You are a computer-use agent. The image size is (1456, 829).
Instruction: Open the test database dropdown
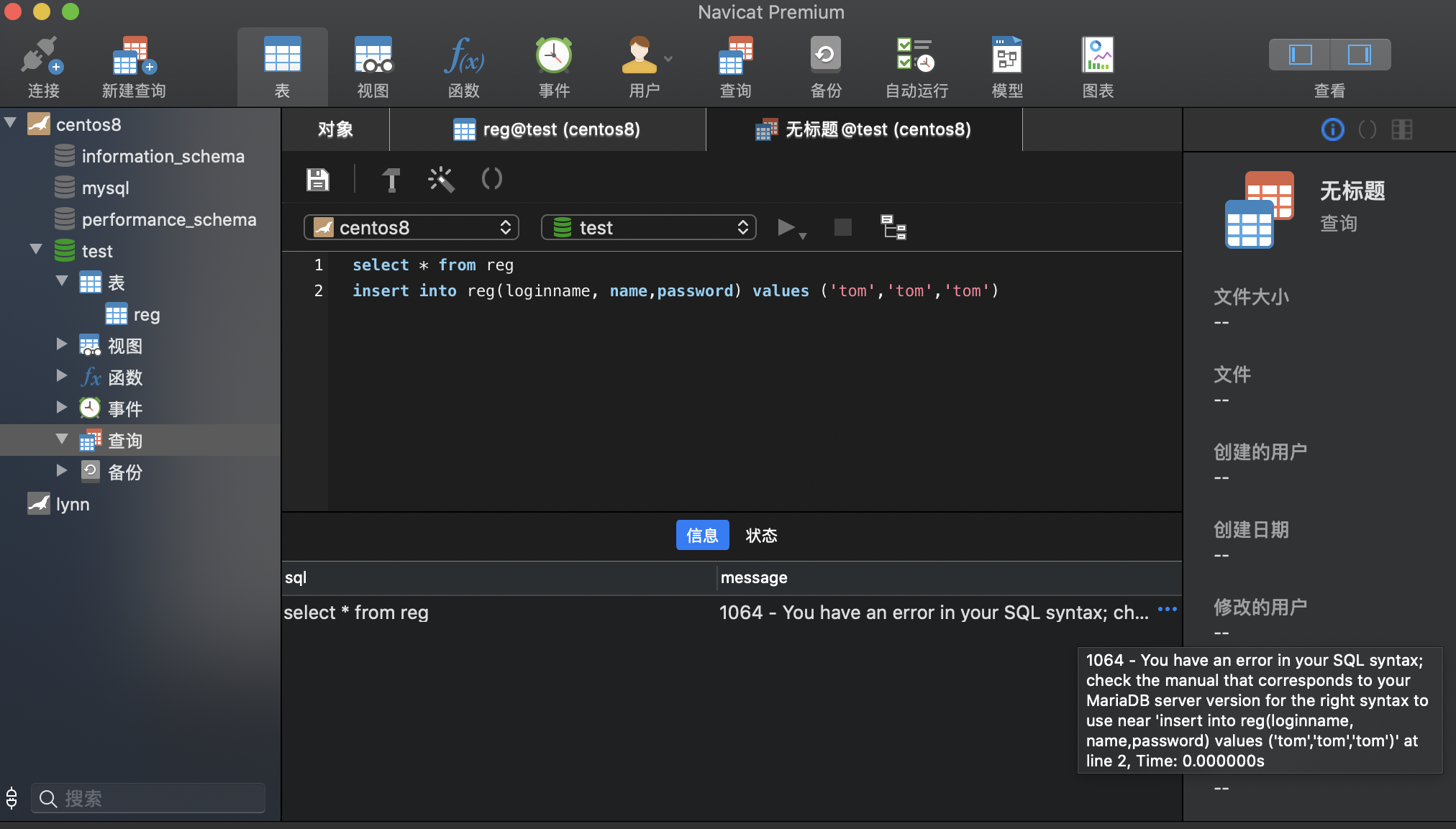pos(648,228)
